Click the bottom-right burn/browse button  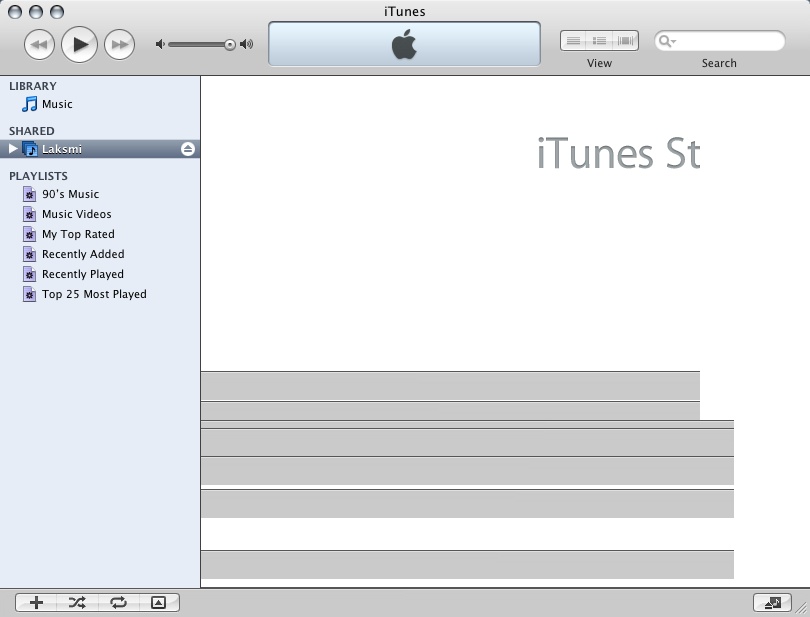click(772, 603)
